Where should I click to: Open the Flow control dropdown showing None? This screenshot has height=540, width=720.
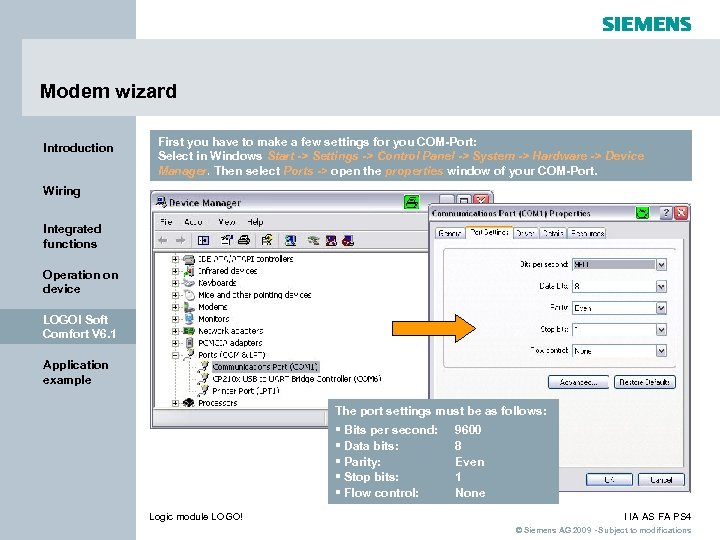(661, 351)
